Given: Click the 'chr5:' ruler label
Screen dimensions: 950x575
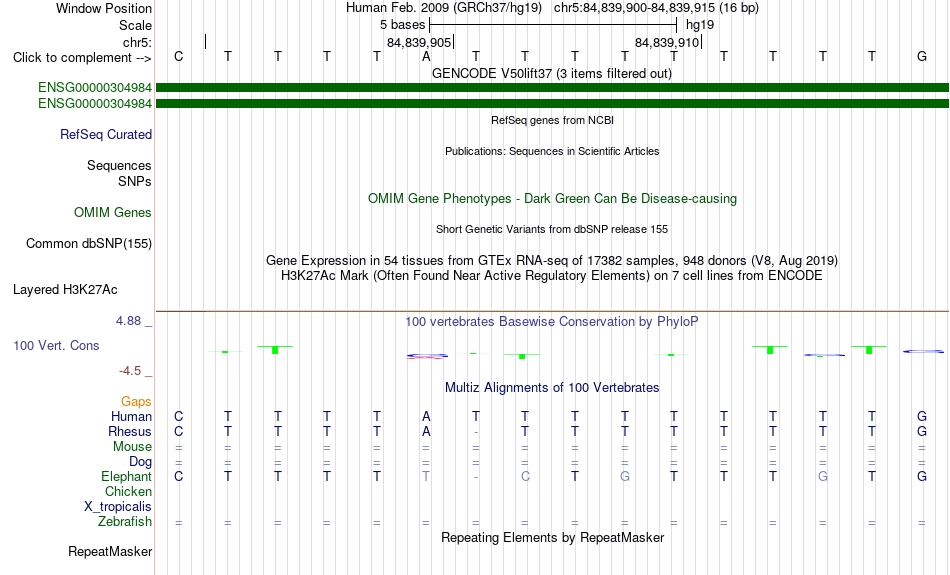Looking at the screenshot, I should (138, 42).
